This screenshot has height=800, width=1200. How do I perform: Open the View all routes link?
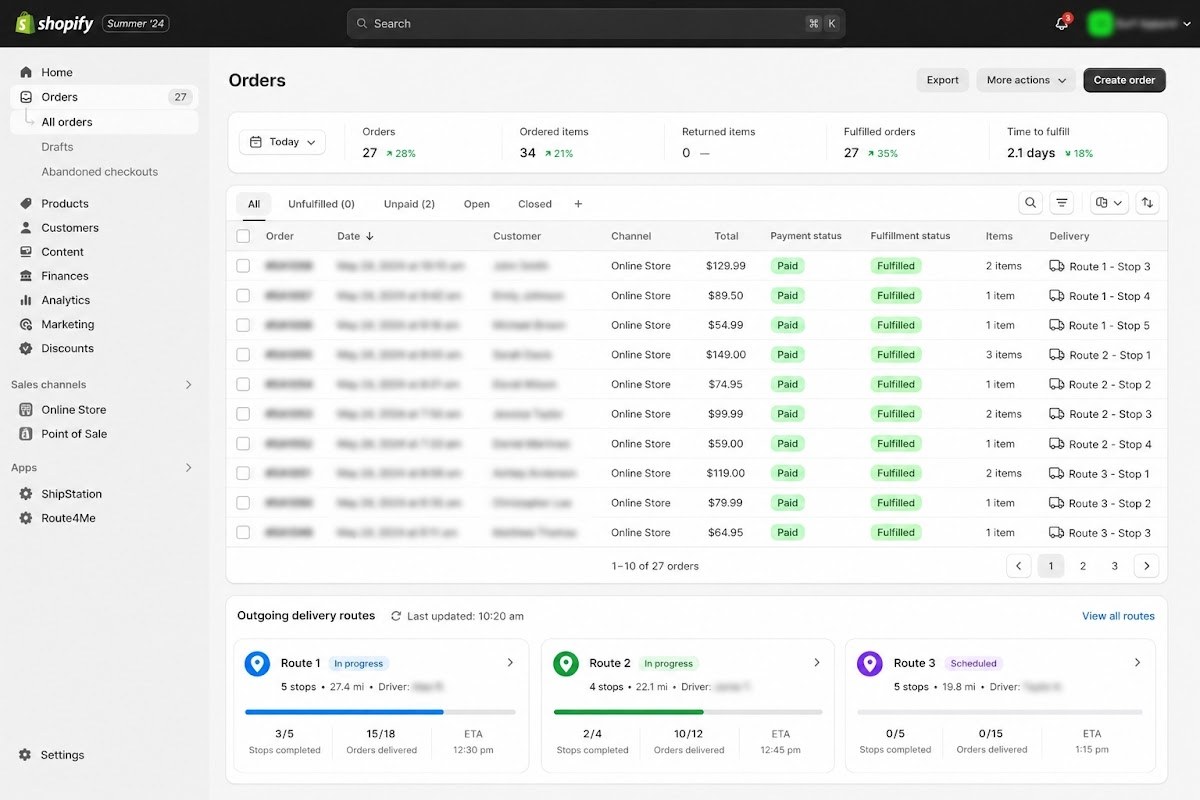tap(1118, 616)
